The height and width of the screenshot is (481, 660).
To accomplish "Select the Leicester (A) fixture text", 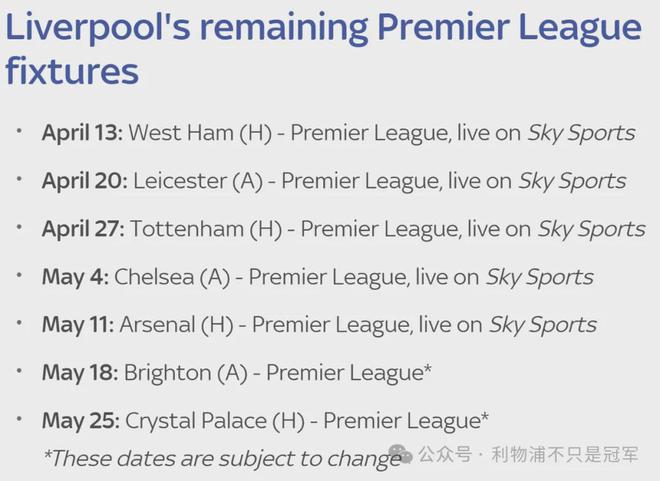I will [x=198, y=181].
